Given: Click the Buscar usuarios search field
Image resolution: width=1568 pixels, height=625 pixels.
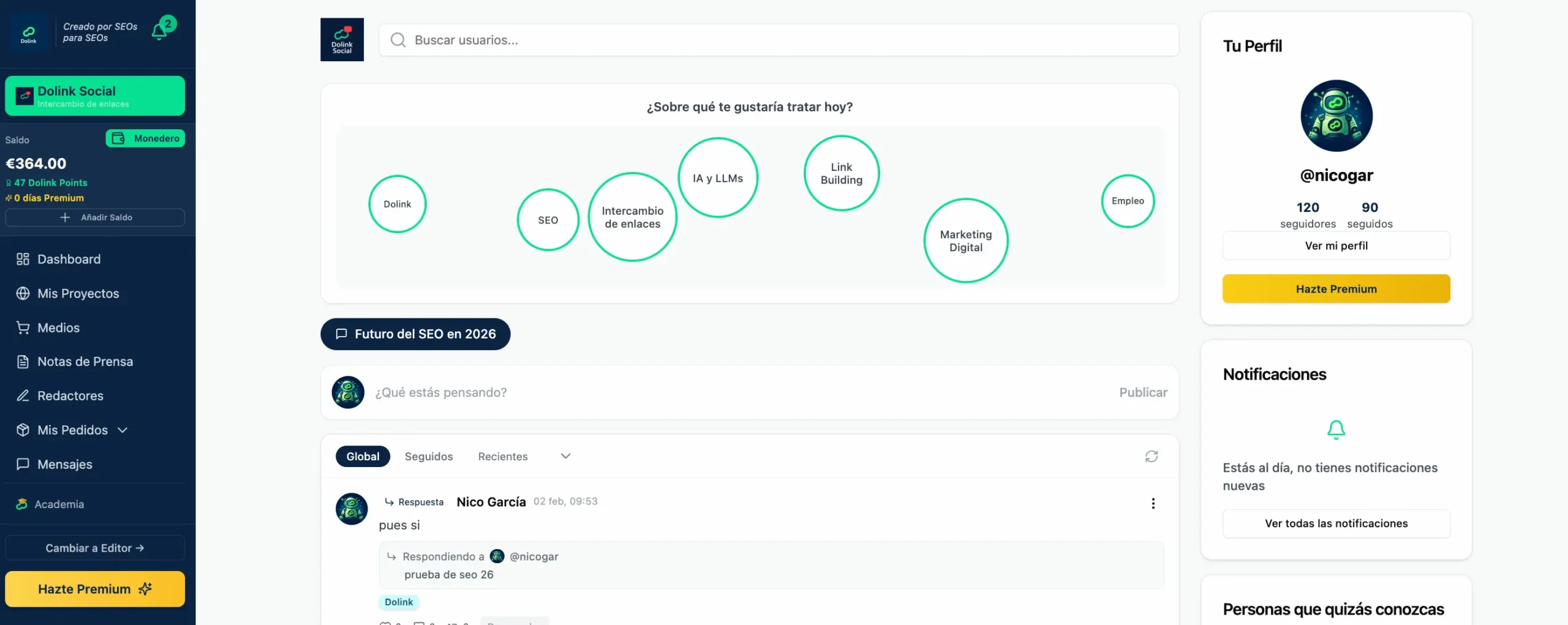Looking at the screenshot, I should coord(778,40).
